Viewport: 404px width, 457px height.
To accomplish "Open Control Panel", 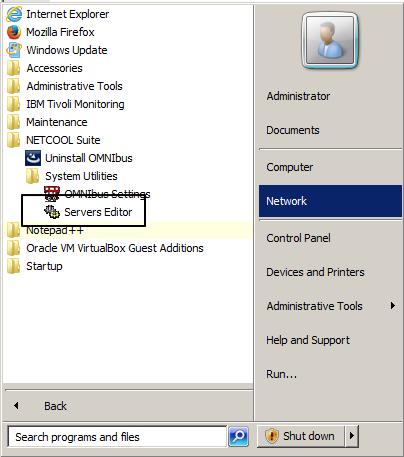I will point(298,238).
